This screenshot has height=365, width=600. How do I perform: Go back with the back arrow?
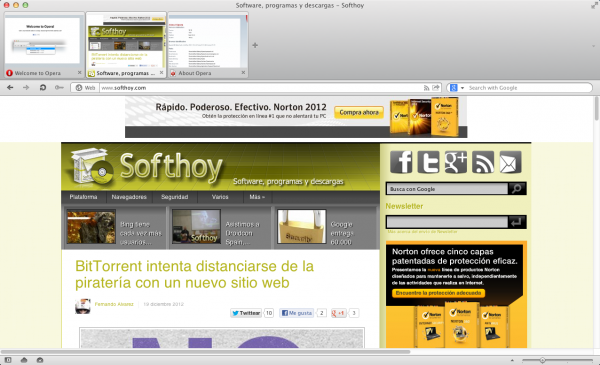10,88
